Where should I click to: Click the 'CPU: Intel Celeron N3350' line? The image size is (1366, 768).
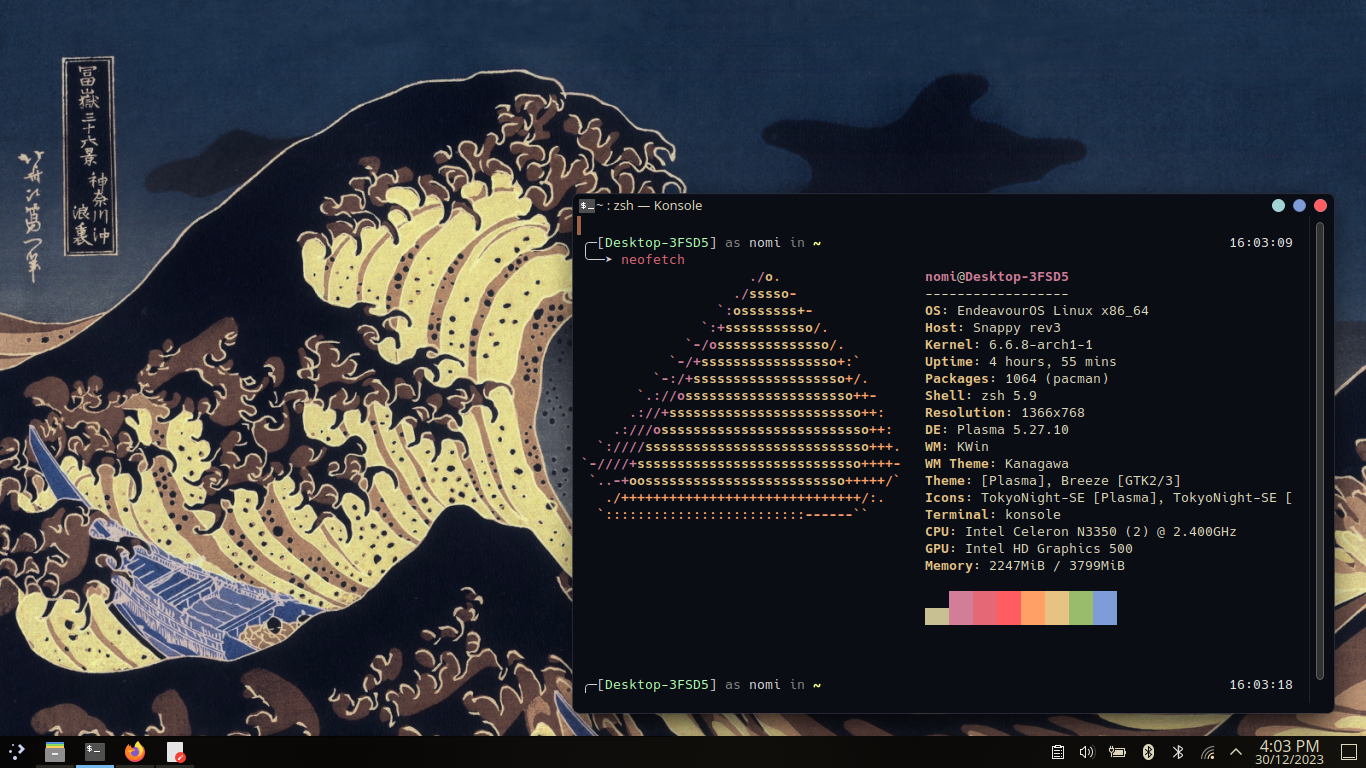click(1081, 532)
